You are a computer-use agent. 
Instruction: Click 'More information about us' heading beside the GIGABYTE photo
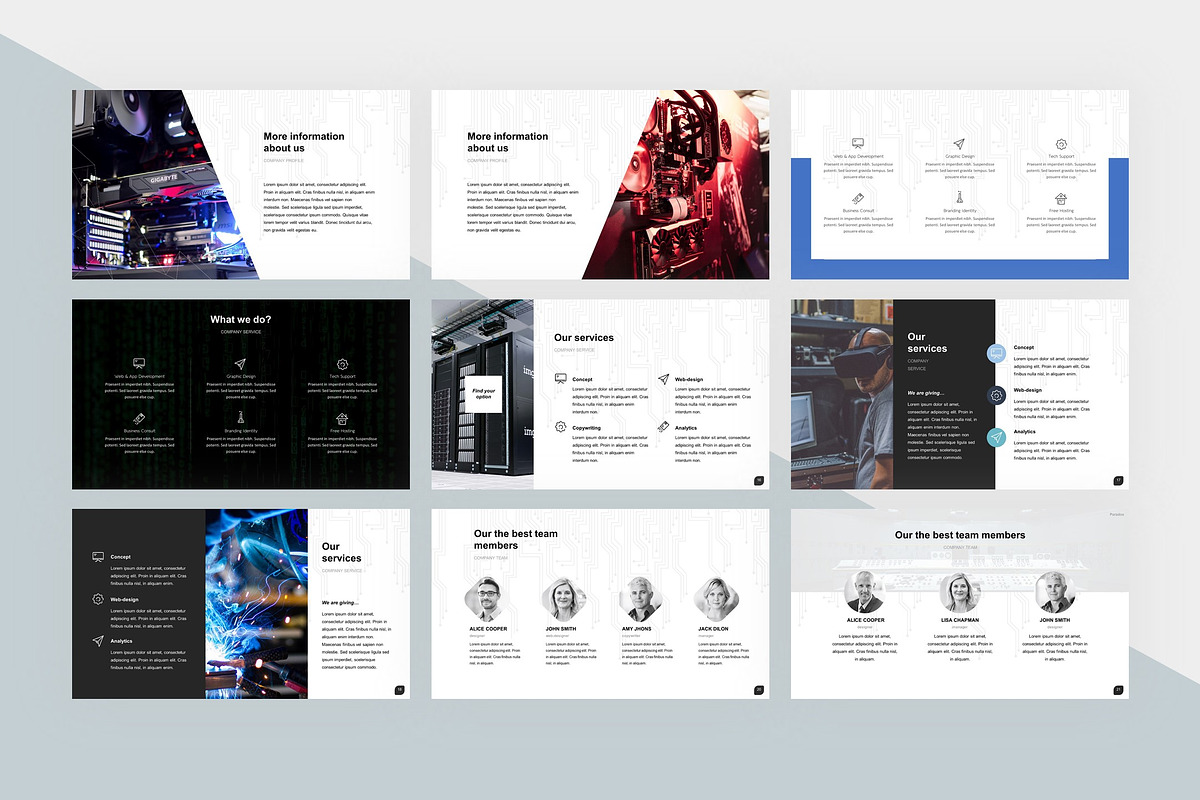pyautogui.click(x=304, y=142)
